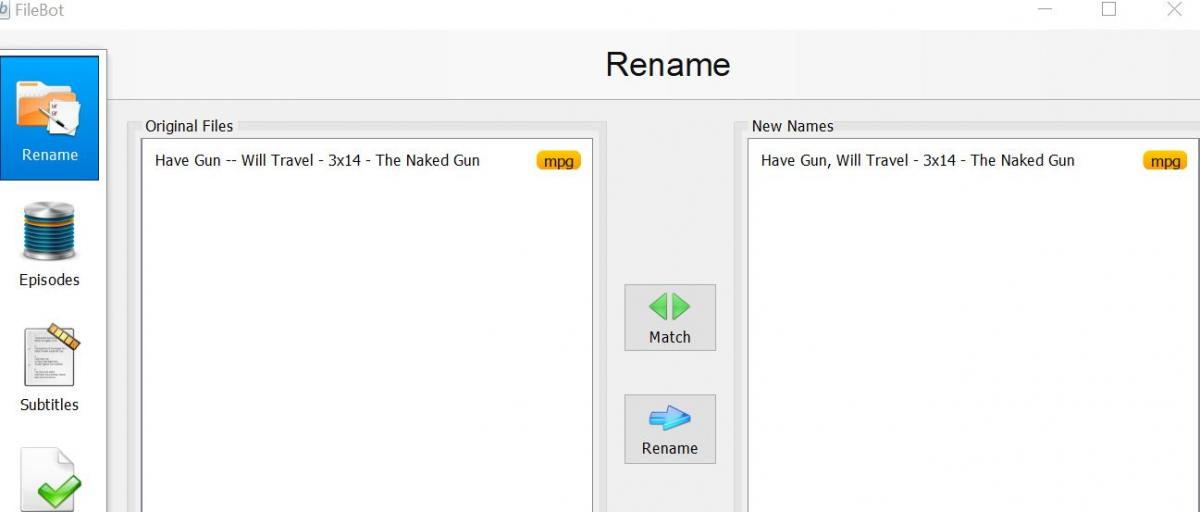Click the mpg badge in New Names
This screenshot has width=1200, height=512.
1164,161
